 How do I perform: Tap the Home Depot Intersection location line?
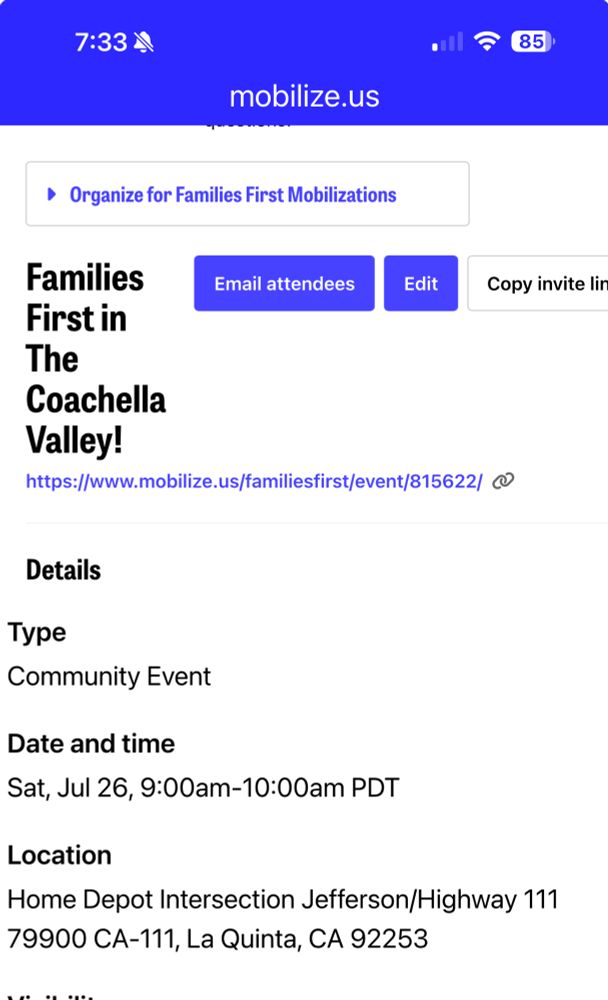[x=282, y=899]
